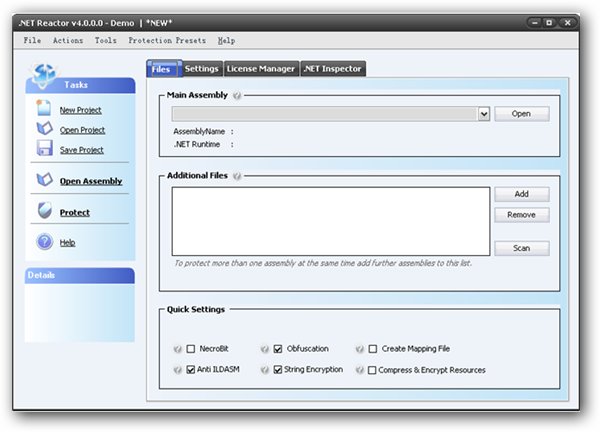
Task: Click the help icon next to Obfuscation
Action: pos(265,349)
